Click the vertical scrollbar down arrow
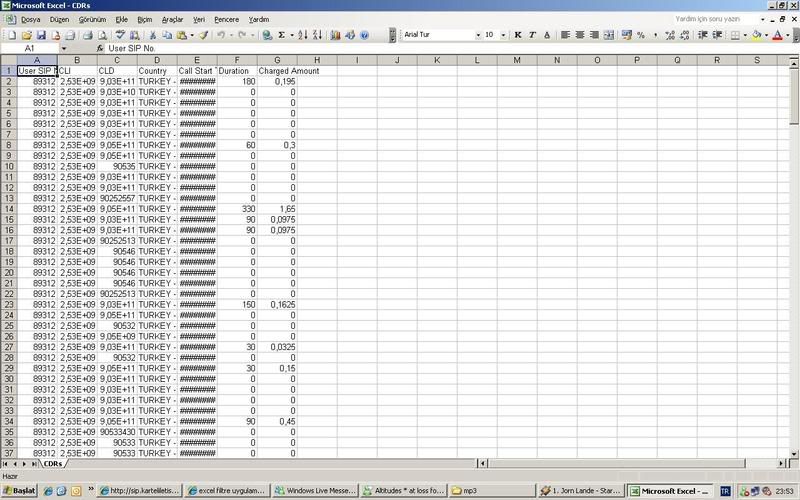Screen dimensions: 800x500 (x=794, y=454)
